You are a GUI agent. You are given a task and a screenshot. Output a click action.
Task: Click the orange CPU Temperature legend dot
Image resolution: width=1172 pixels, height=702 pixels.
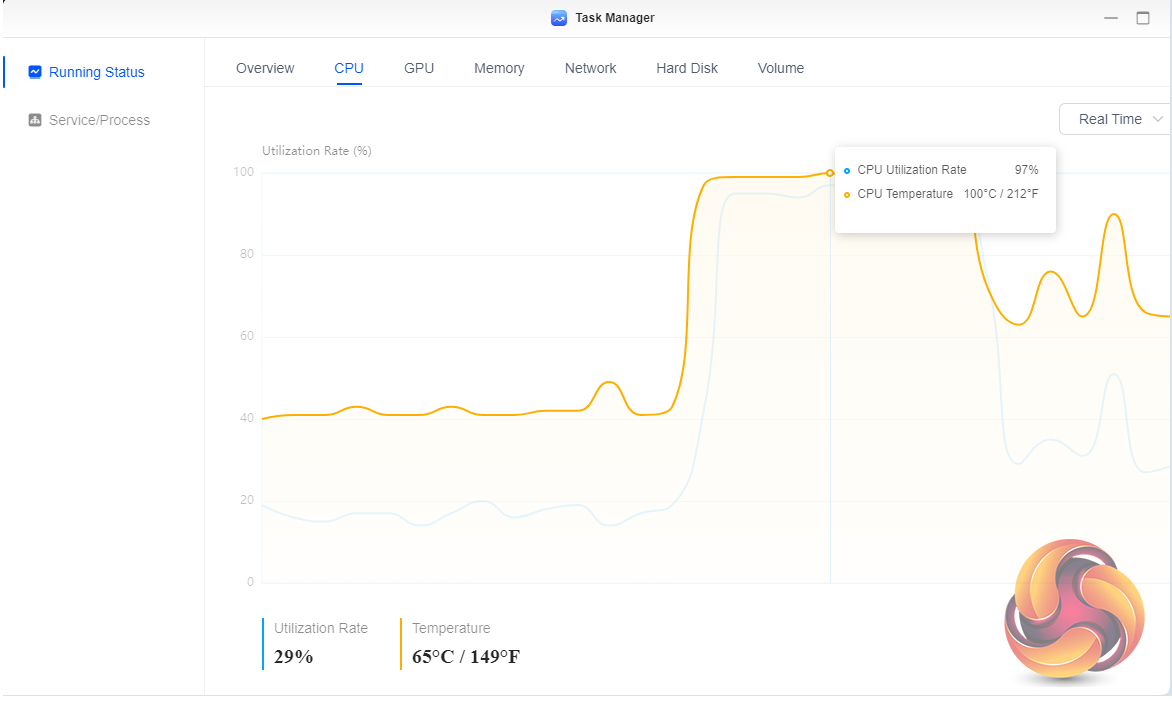[x=847, y=194]
